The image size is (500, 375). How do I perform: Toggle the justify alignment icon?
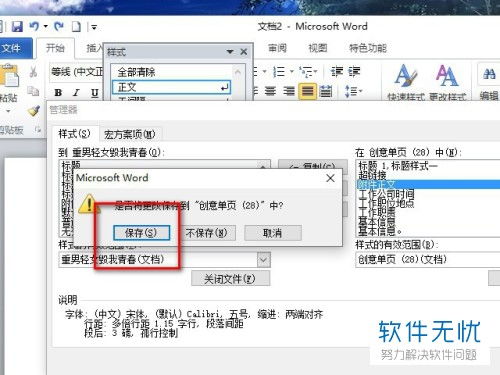[x=307, y=91]
